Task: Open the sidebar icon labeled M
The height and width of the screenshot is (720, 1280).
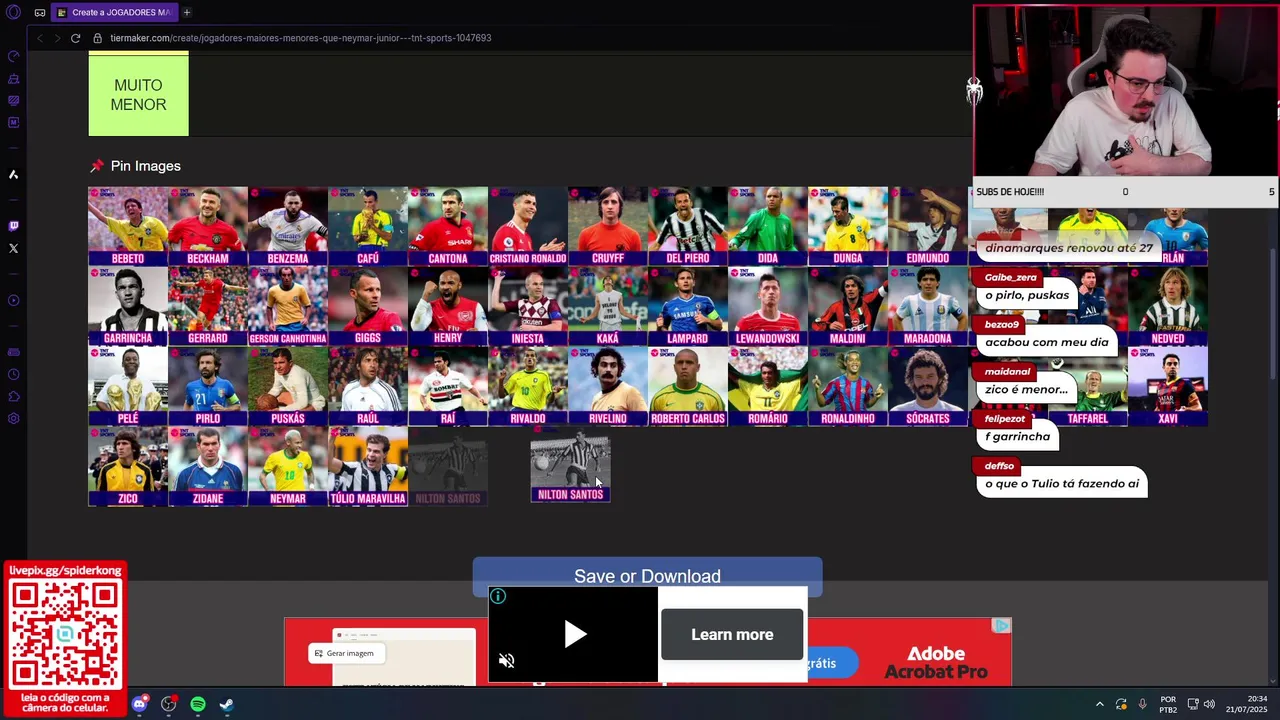Action: [13, 122]
